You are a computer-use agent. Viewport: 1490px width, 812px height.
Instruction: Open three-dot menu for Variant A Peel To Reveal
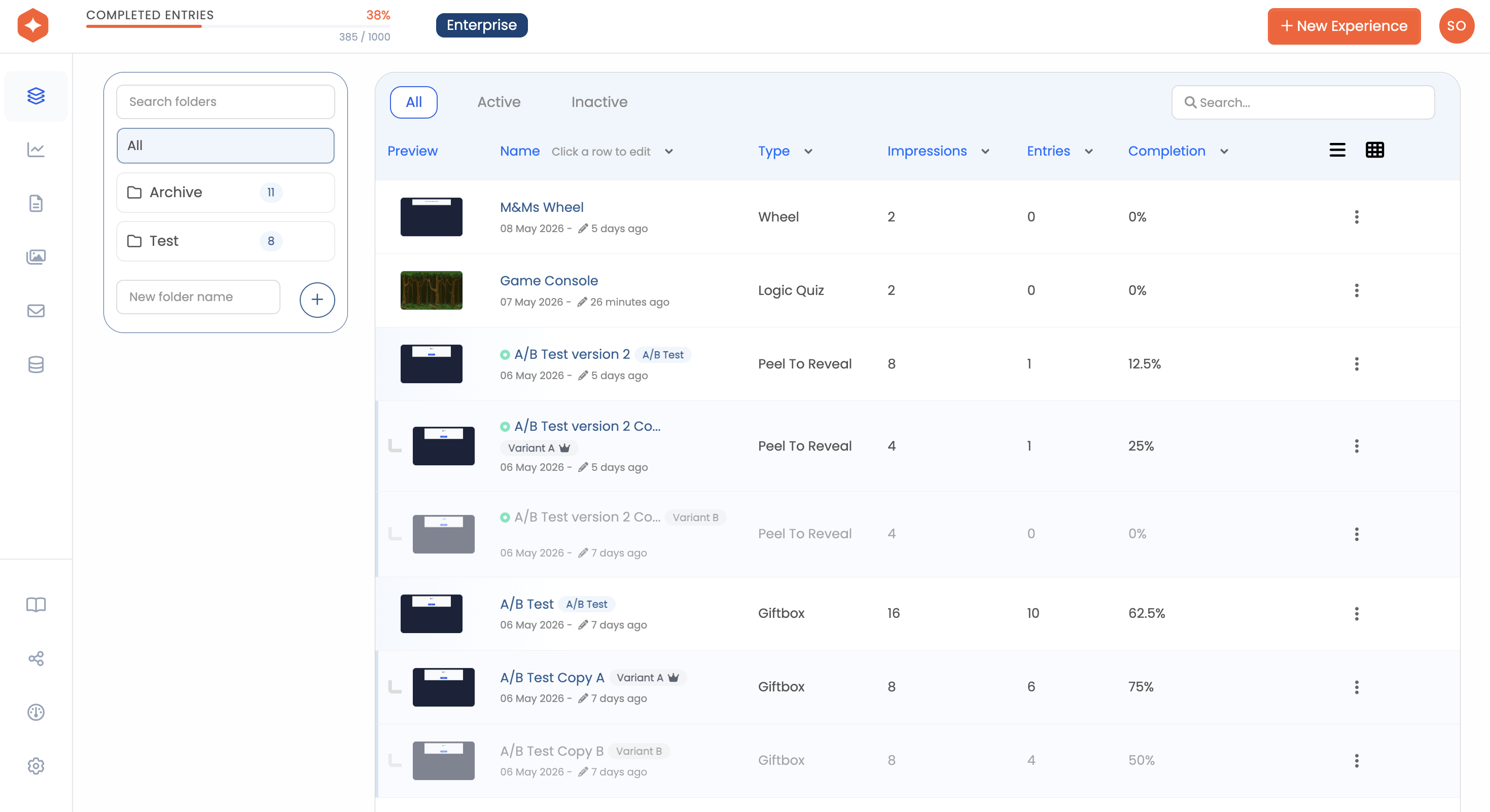click(1357, 446)
